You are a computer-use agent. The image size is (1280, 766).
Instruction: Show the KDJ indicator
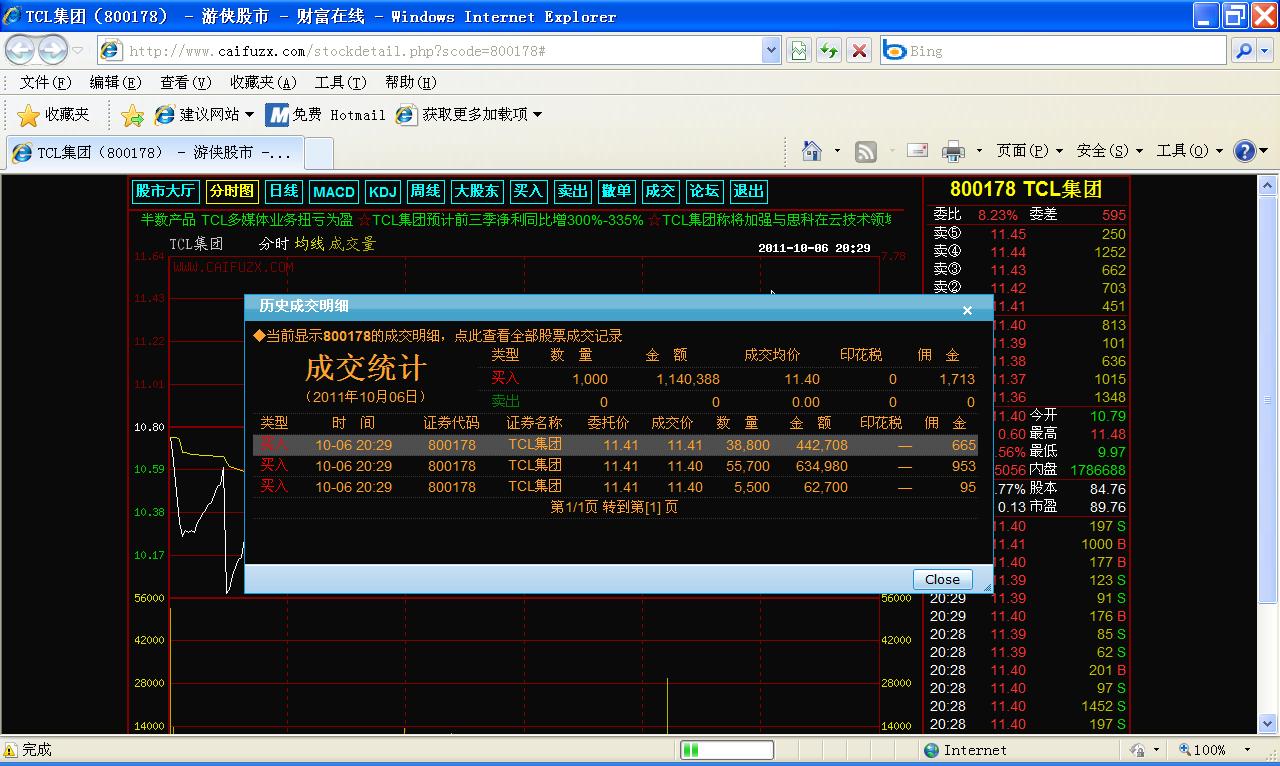382,191
